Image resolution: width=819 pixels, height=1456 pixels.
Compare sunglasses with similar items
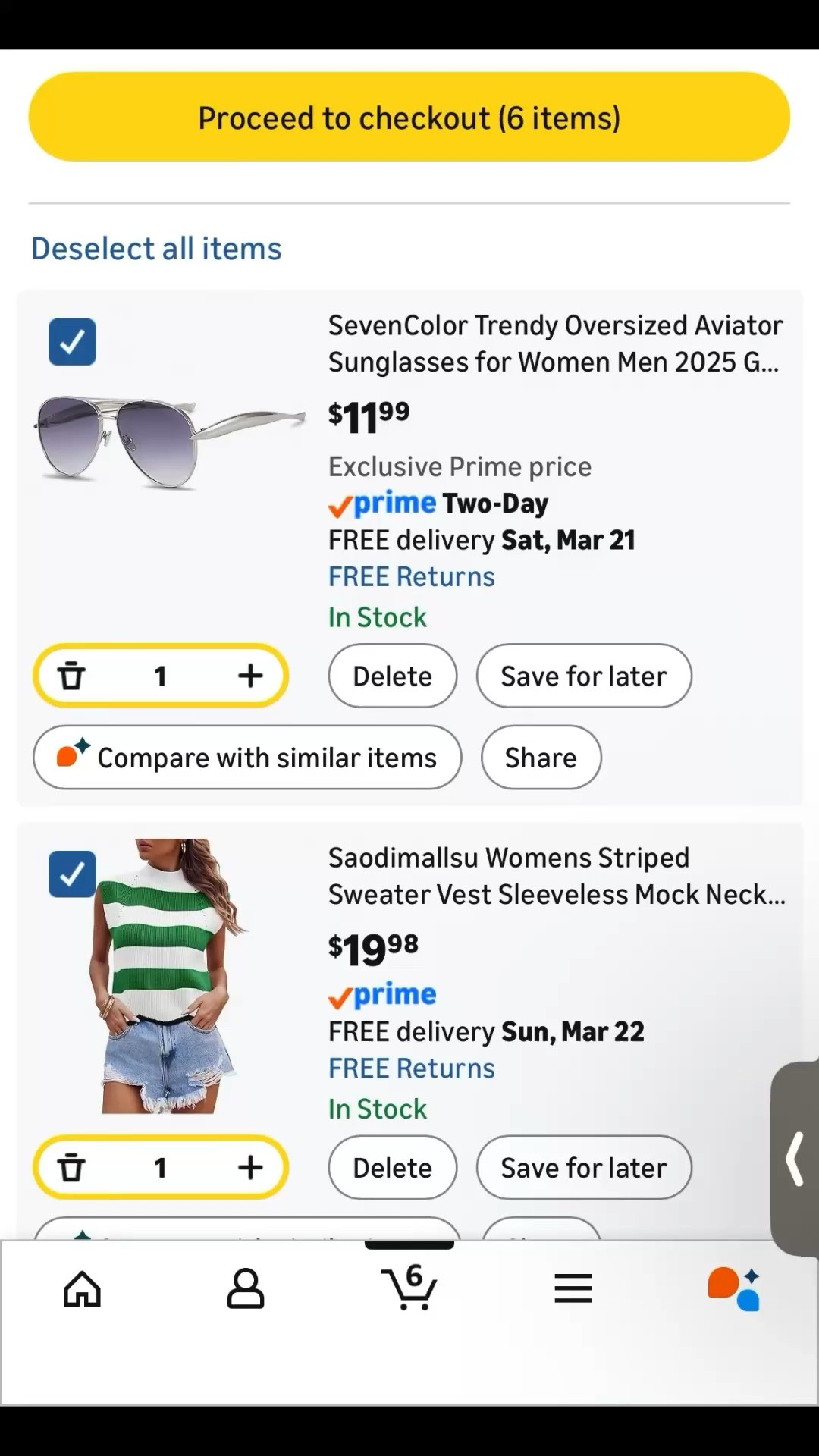click(247, 758)
